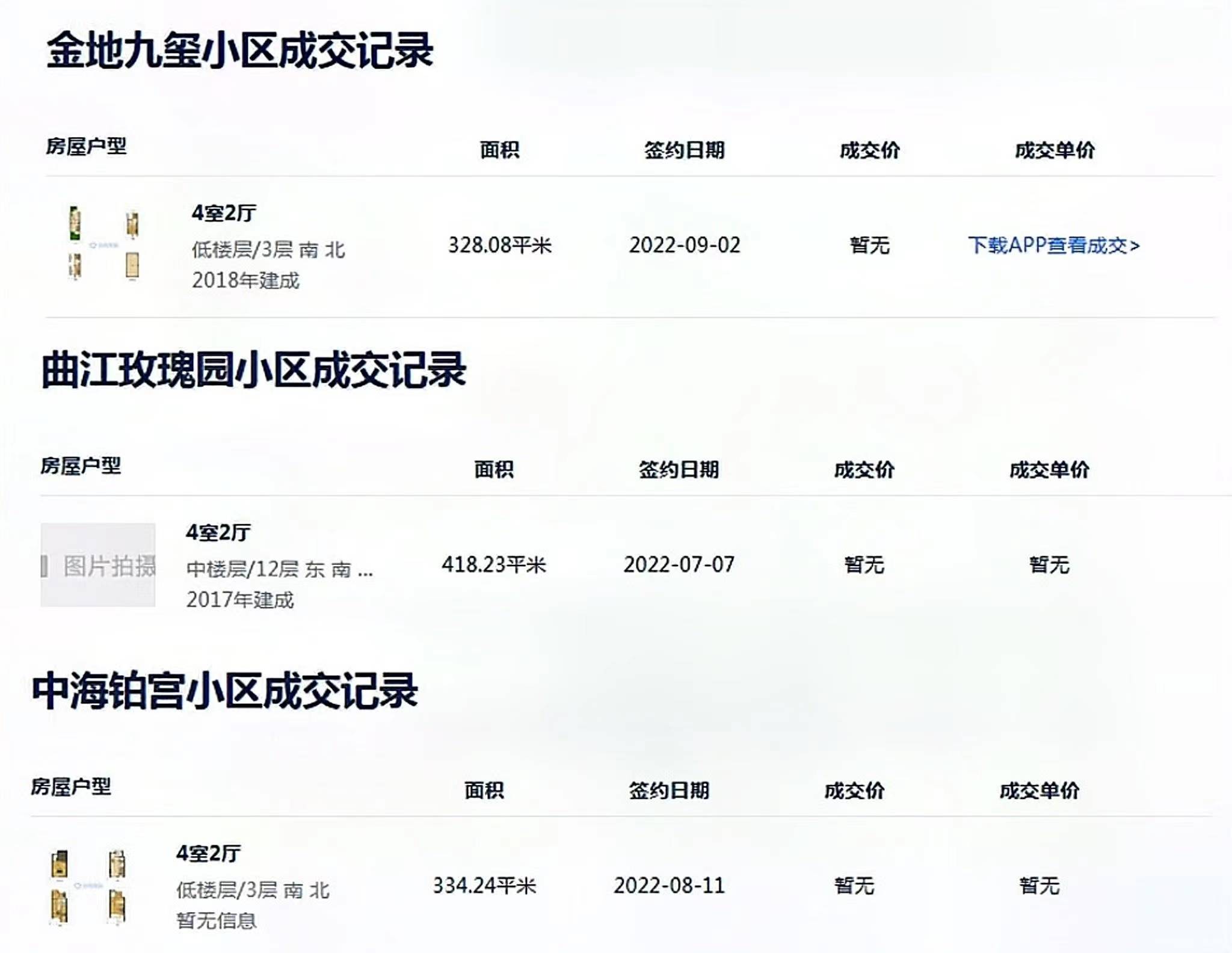This screenshot has height=953, width=1232.
Task: Open the 下载APP查看成交 link
Action: [x=1054, y=245]
